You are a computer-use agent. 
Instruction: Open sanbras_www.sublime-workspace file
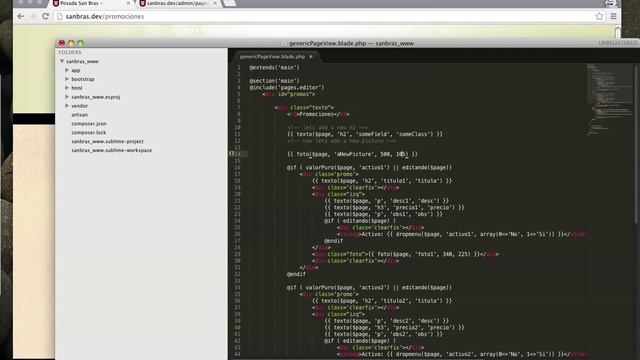click(111, 150)
